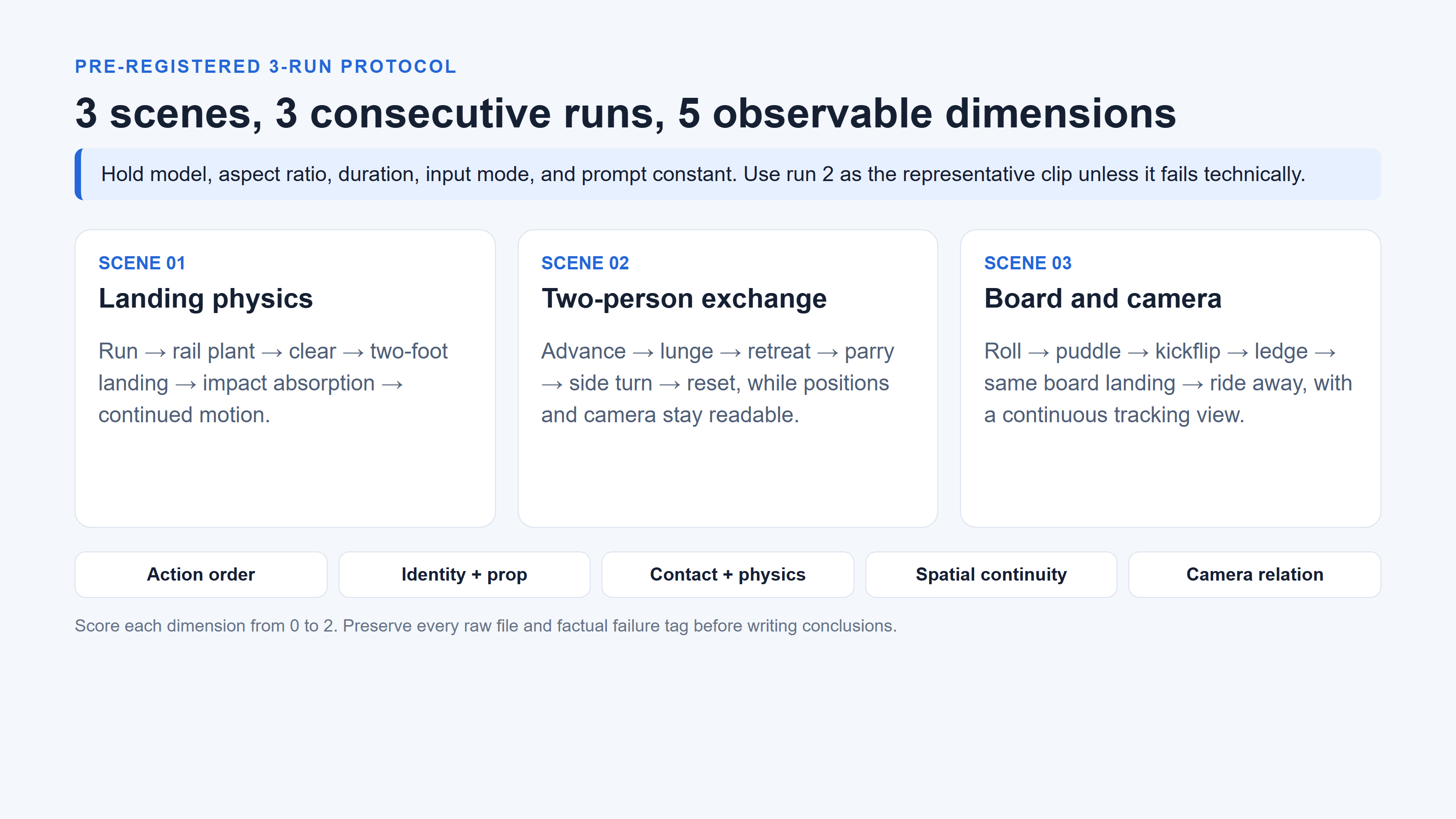Select the Board and camera card heading
This screenshot has height=819, width=1456.
(1102, 298)
